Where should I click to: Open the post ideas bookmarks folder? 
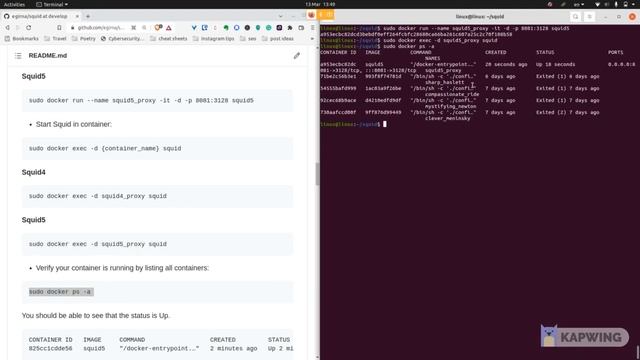[278, 38]
